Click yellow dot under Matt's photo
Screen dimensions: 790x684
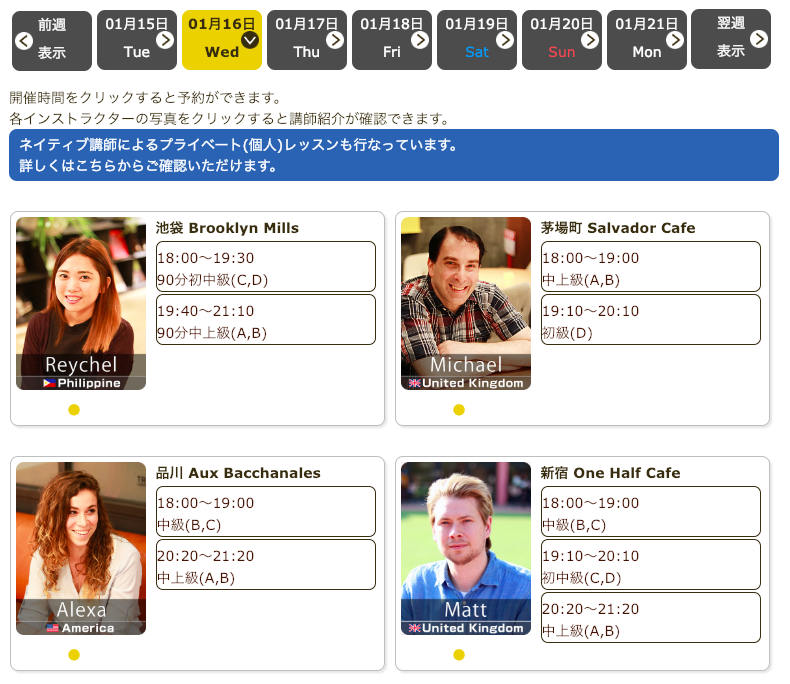(x=459, y=655)
